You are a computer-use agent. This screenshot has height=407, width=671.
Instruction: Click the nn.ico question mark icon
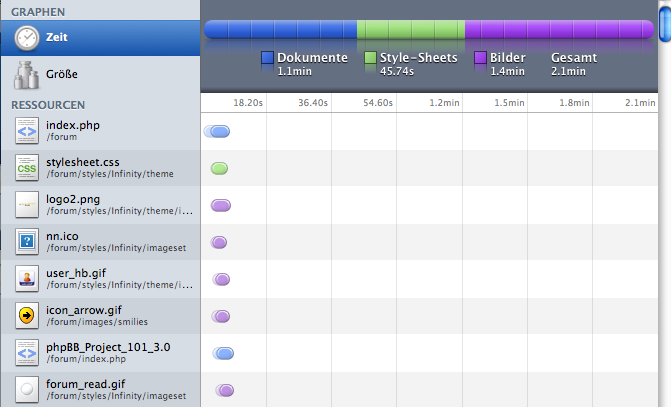tap(27, 241)
